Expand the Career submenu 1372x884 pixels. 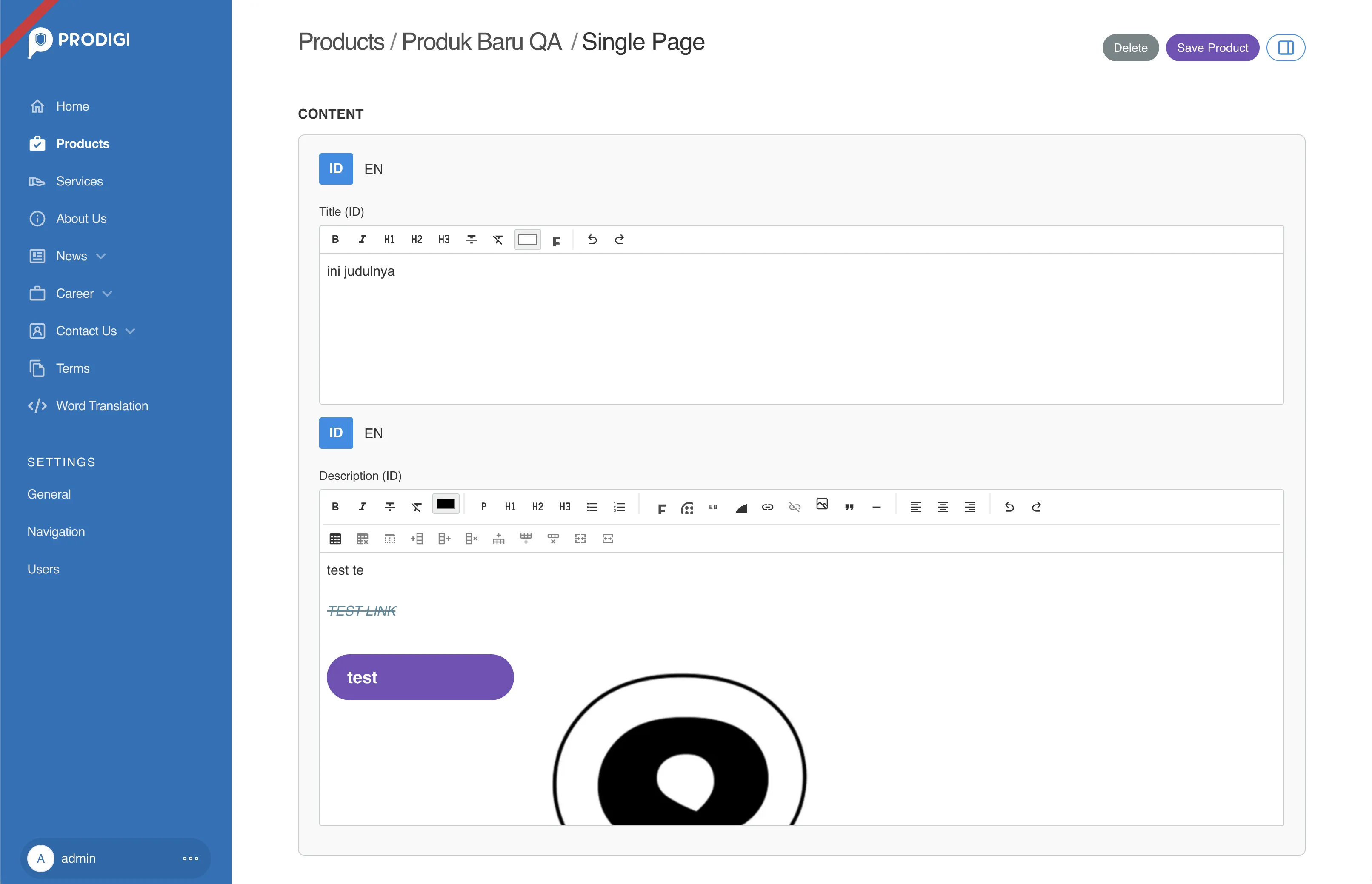107,294
